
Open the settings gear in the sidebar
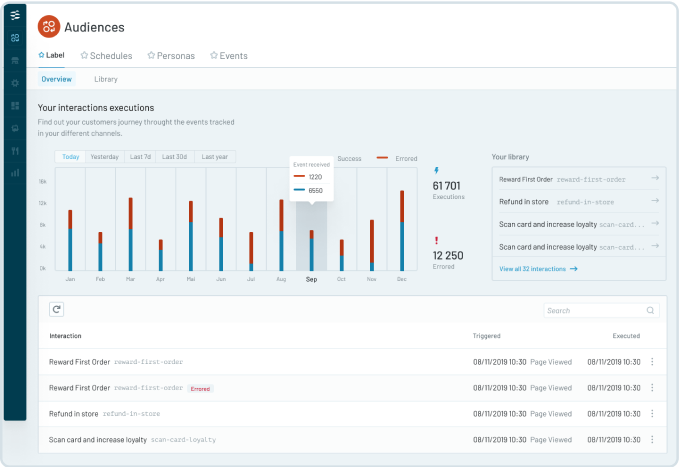(x=14, y=82)
